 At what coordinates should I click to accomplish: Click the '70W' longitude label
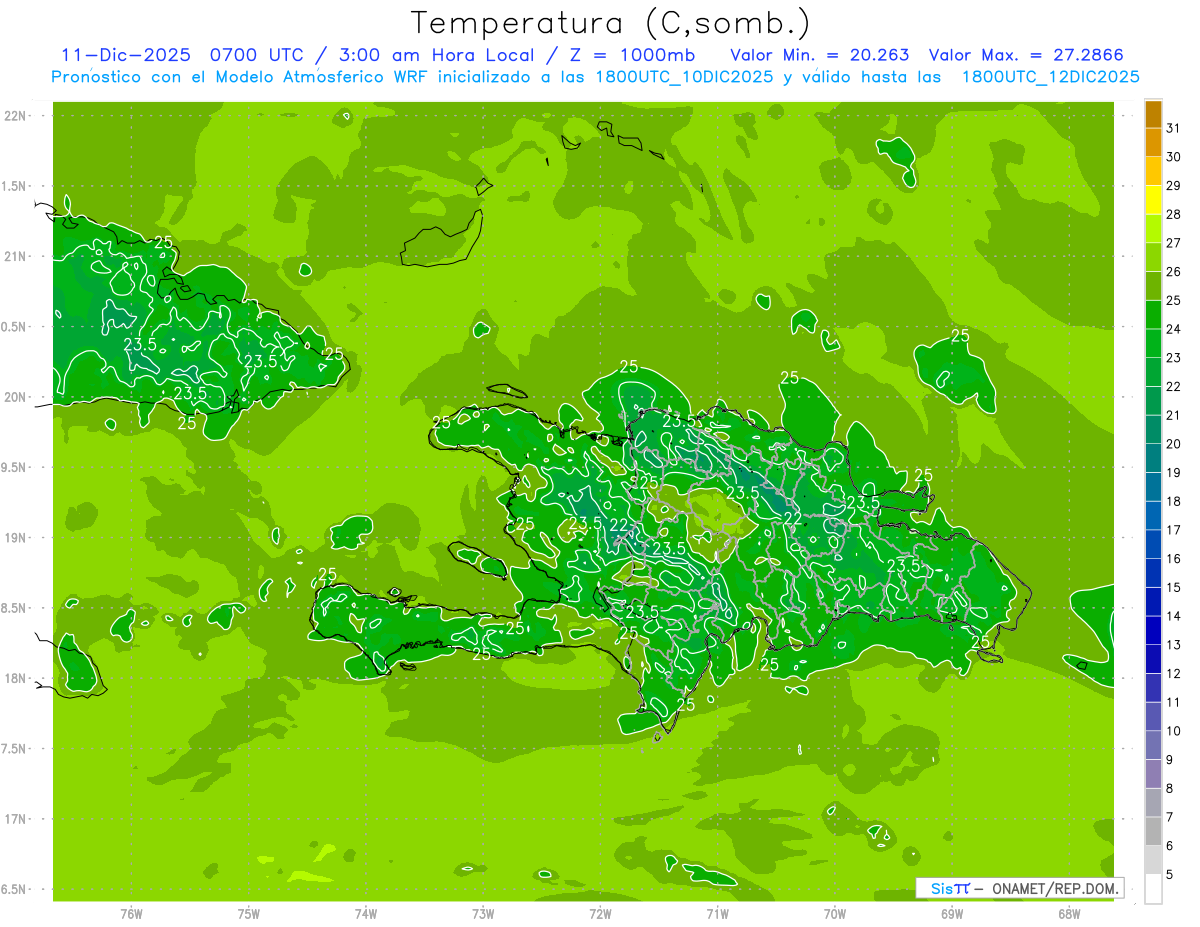click(835, 914)
